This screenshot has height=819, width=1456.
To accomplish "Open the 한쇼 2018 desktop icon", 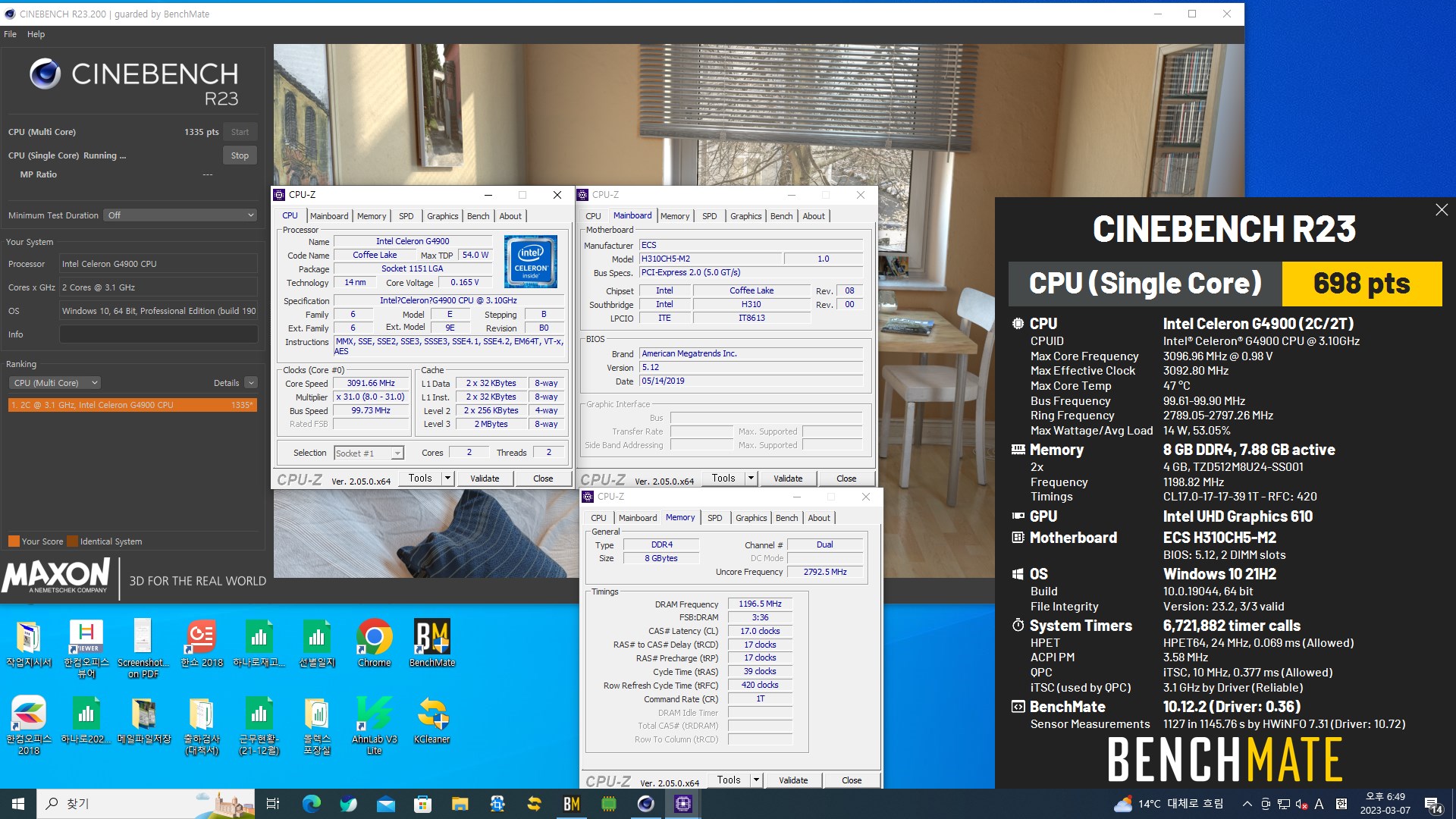I will [x=202, y=643].
